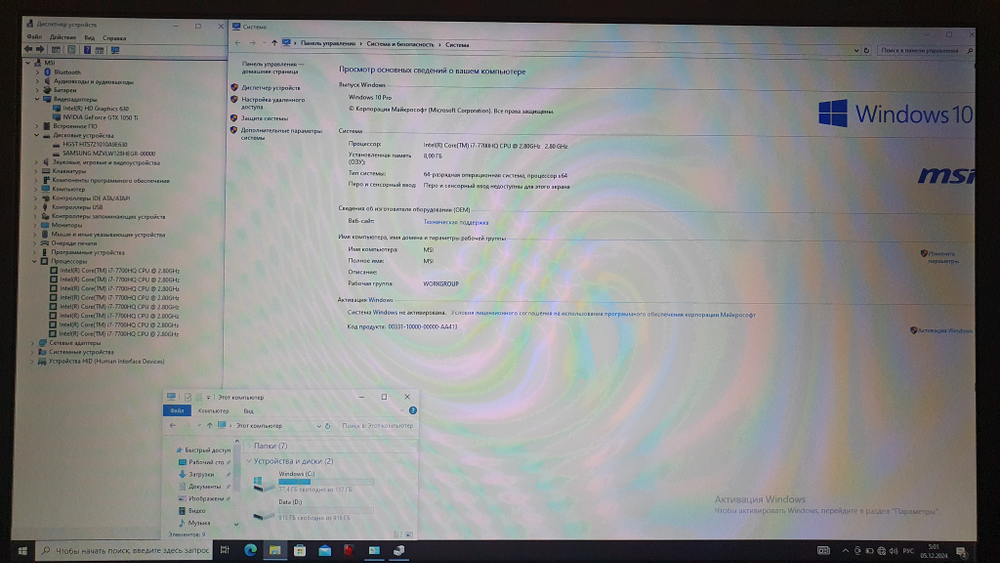Open Защита системы link

coord(264,118)
